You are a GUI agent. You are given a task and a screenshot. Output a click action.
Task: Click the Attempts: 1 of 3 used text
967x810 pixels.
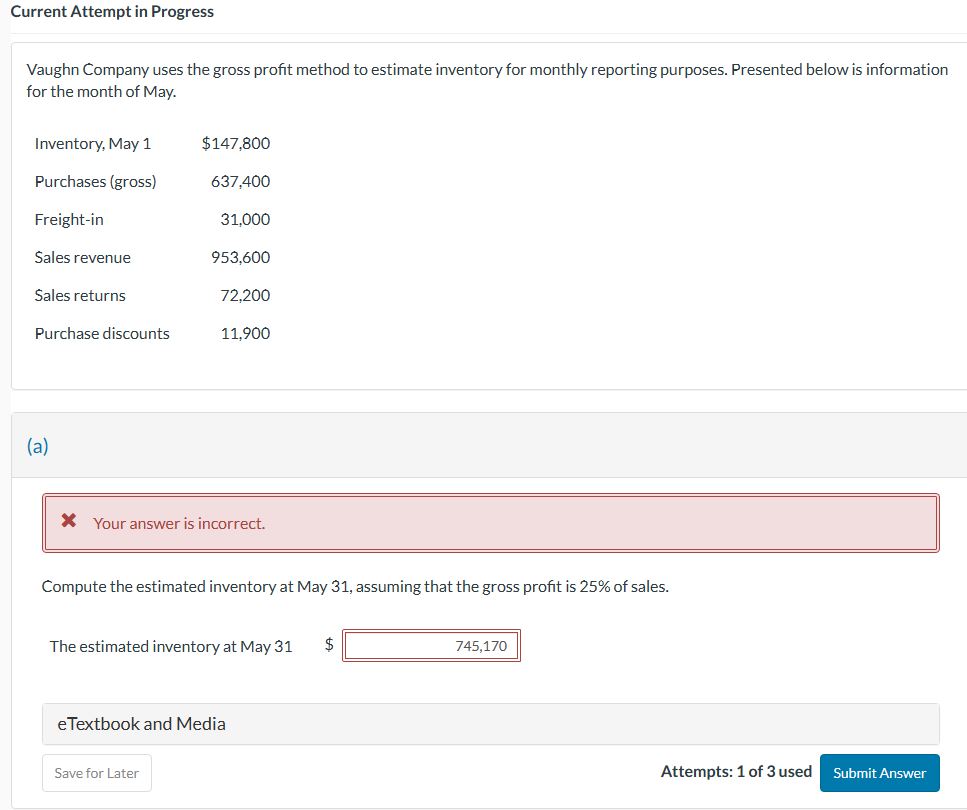coord(736,772)
